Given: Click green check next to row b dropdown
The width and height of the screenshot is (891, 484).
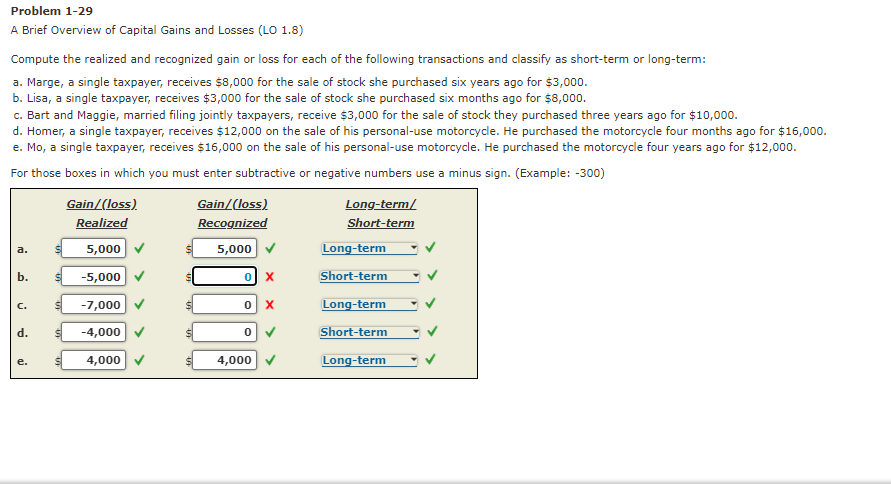Looking at the screenshot, I should [x=432, y=276].
